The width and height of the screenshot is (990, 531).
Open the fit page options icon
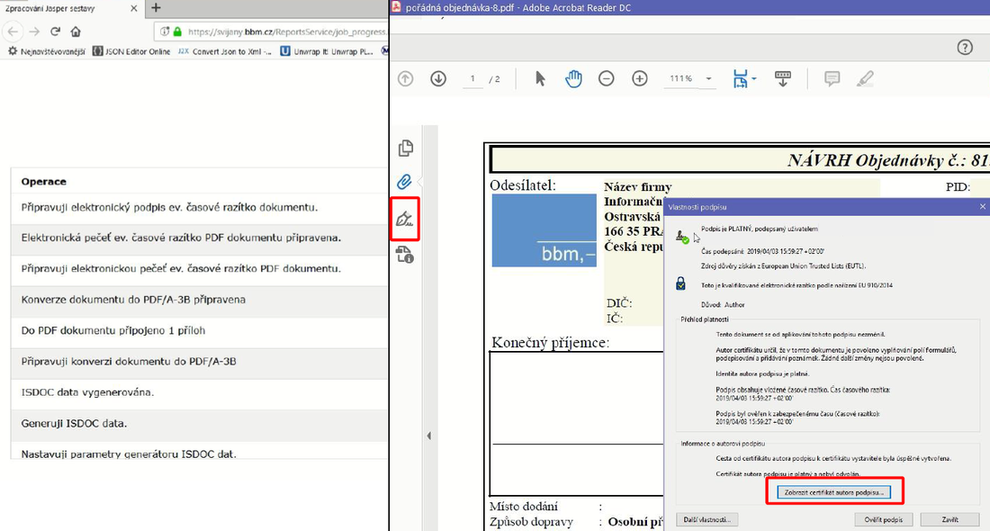[741, 79]
